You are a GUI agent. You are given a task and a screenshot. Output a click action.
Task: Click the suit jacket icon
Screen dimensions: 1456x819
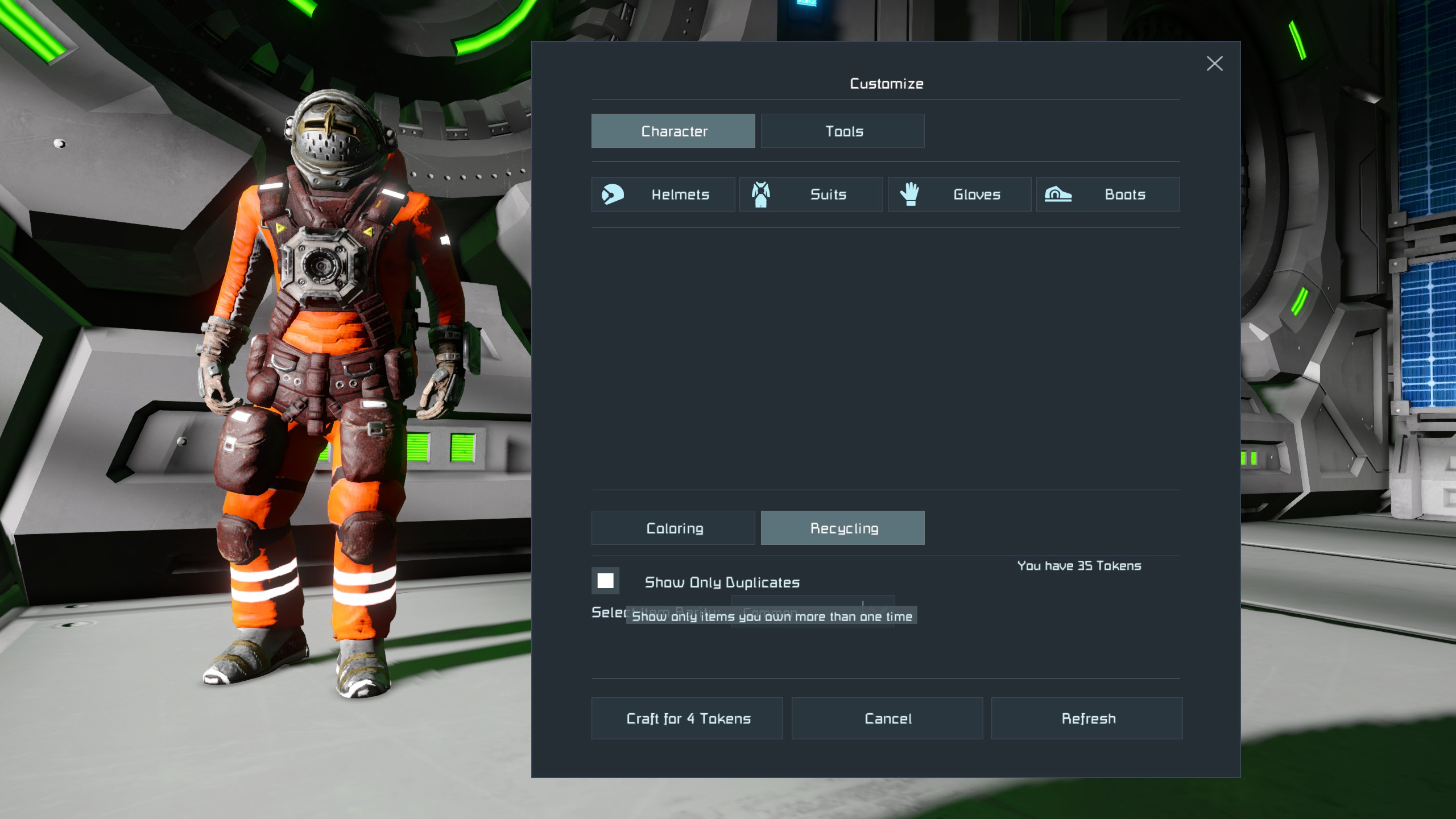pyautogui.click(x=760, y=195)
